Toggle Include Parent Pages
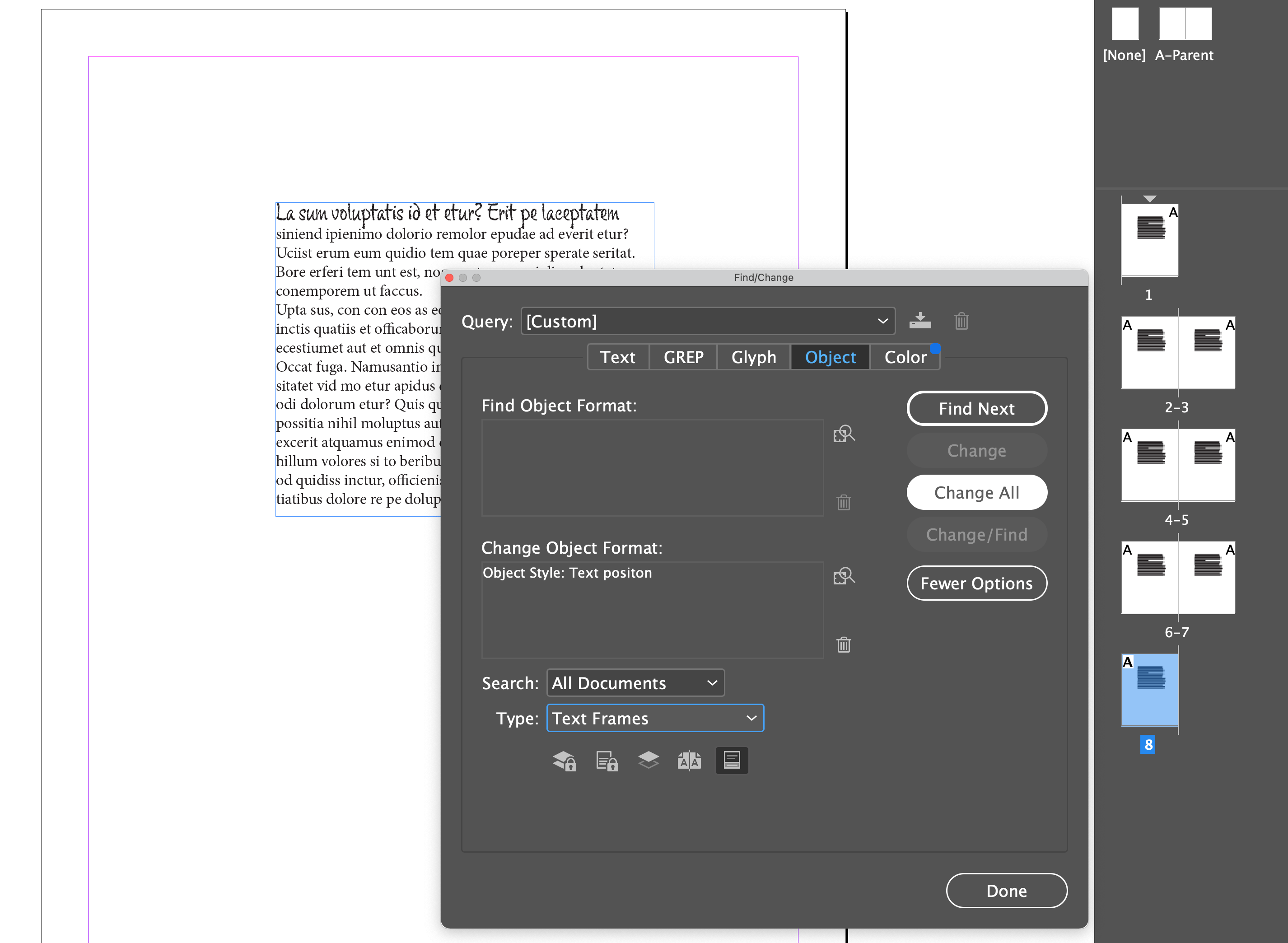The height and width of the screenshot is (943, 1288). pos(689,761)
